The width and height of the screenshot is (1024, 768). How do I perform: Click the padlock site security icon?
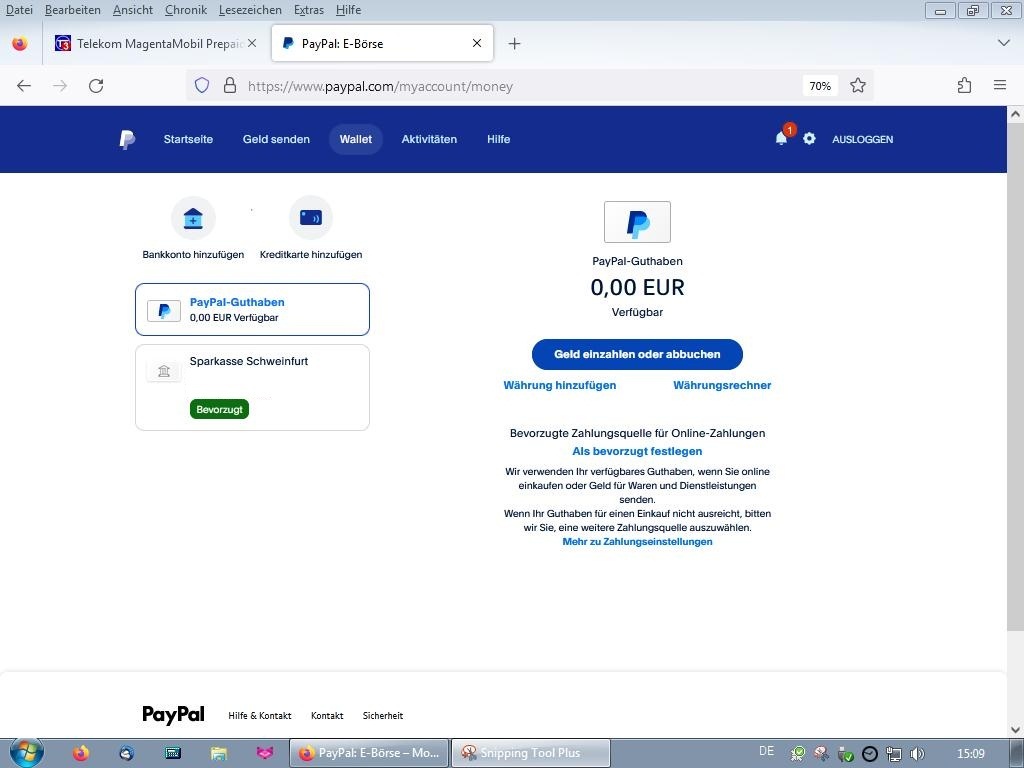coord(230,86)
